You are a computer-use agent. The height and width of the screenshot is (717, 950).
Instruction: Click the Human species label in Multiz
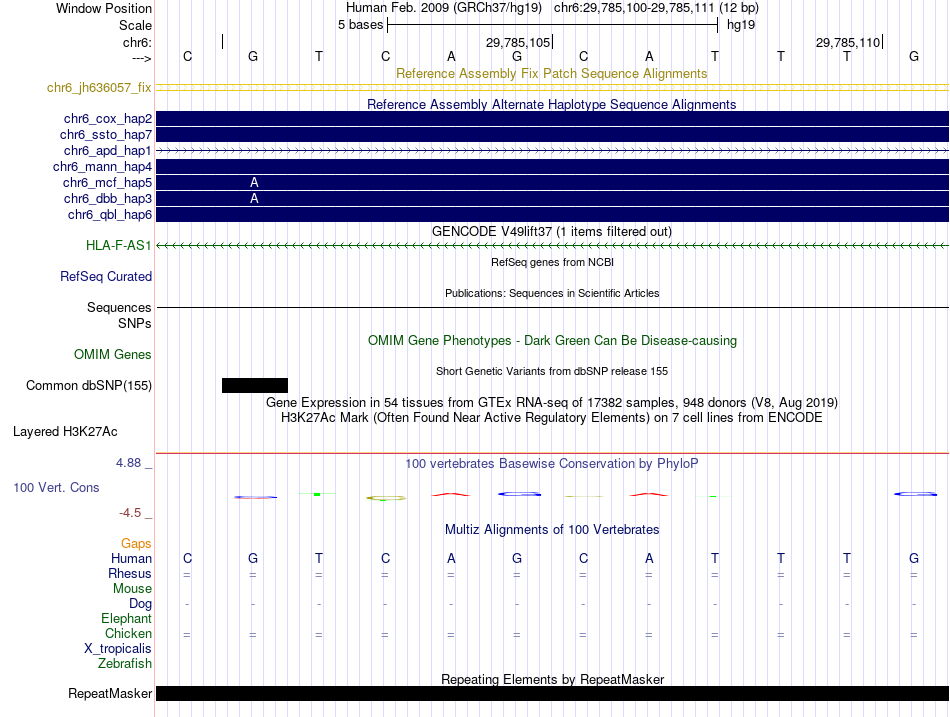131,558
